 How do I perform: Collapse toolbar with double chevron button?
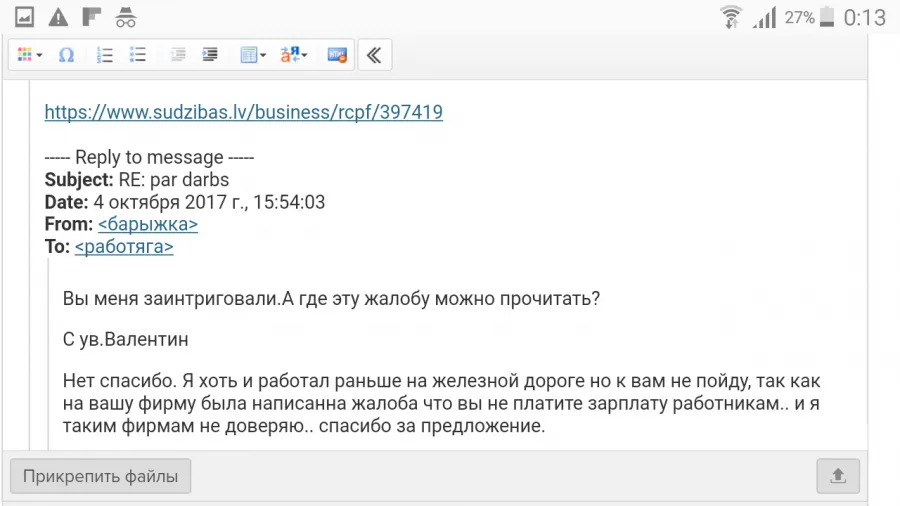click(x=374, y=55)
